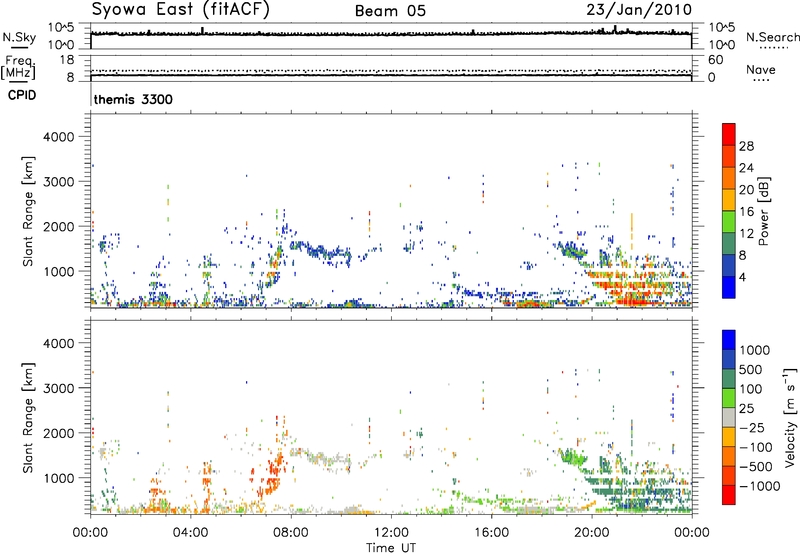Screen dimensions: 800x554
Task: Select the 'themis 3300' CPID text
Action: coord(133,99)
